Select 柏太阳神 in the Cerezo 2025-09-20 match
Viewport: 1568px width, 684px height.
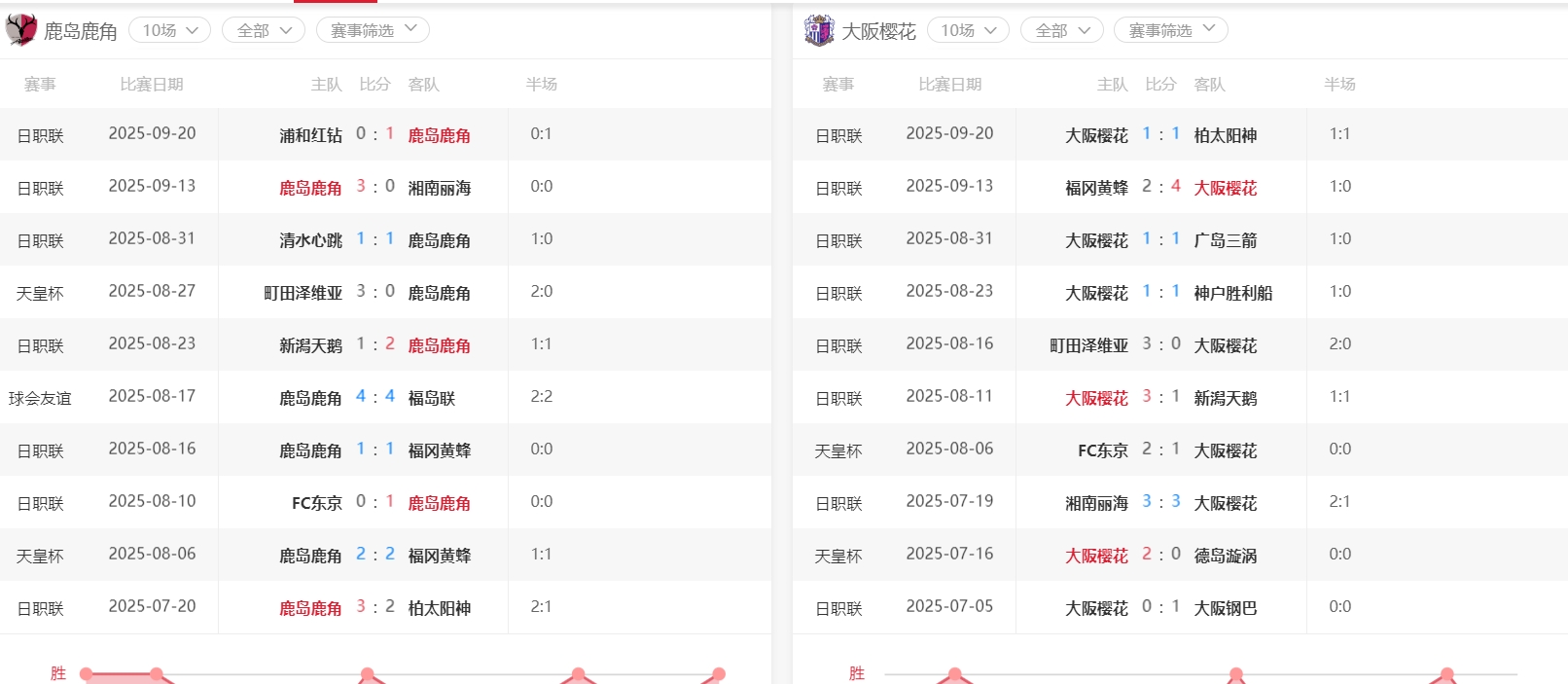[x=1225, y=135]
